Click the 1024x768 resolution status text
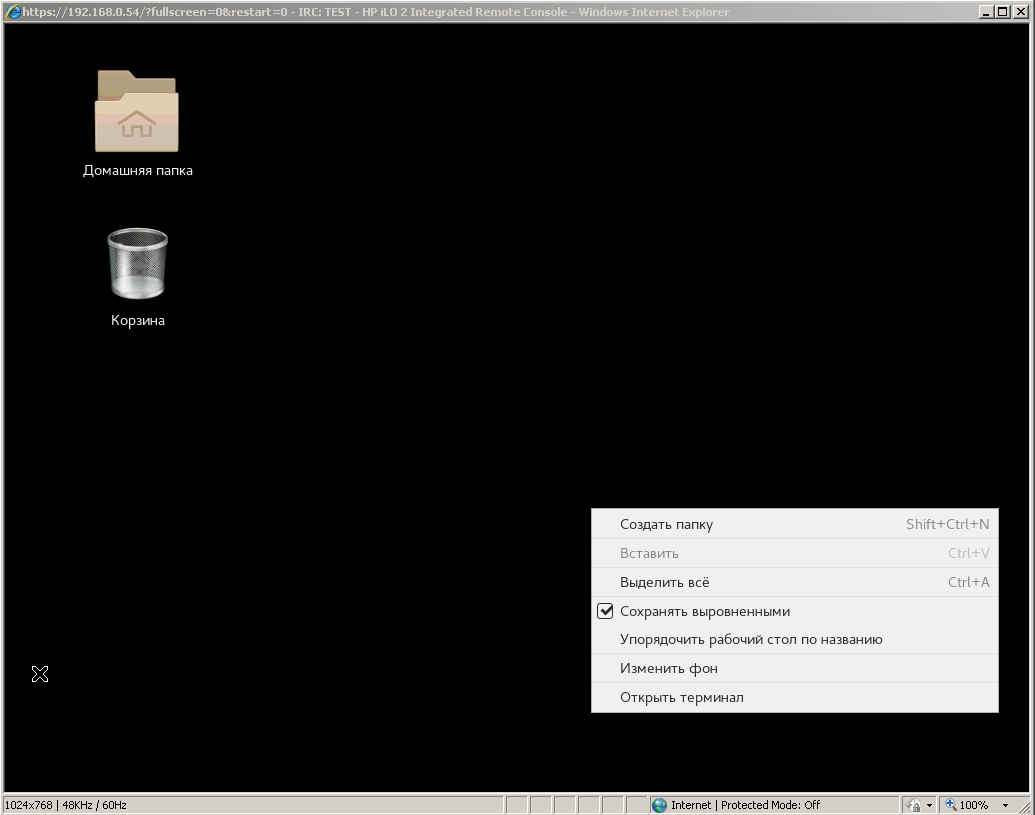The image size is (1035, 815). [x=28, y=805]
